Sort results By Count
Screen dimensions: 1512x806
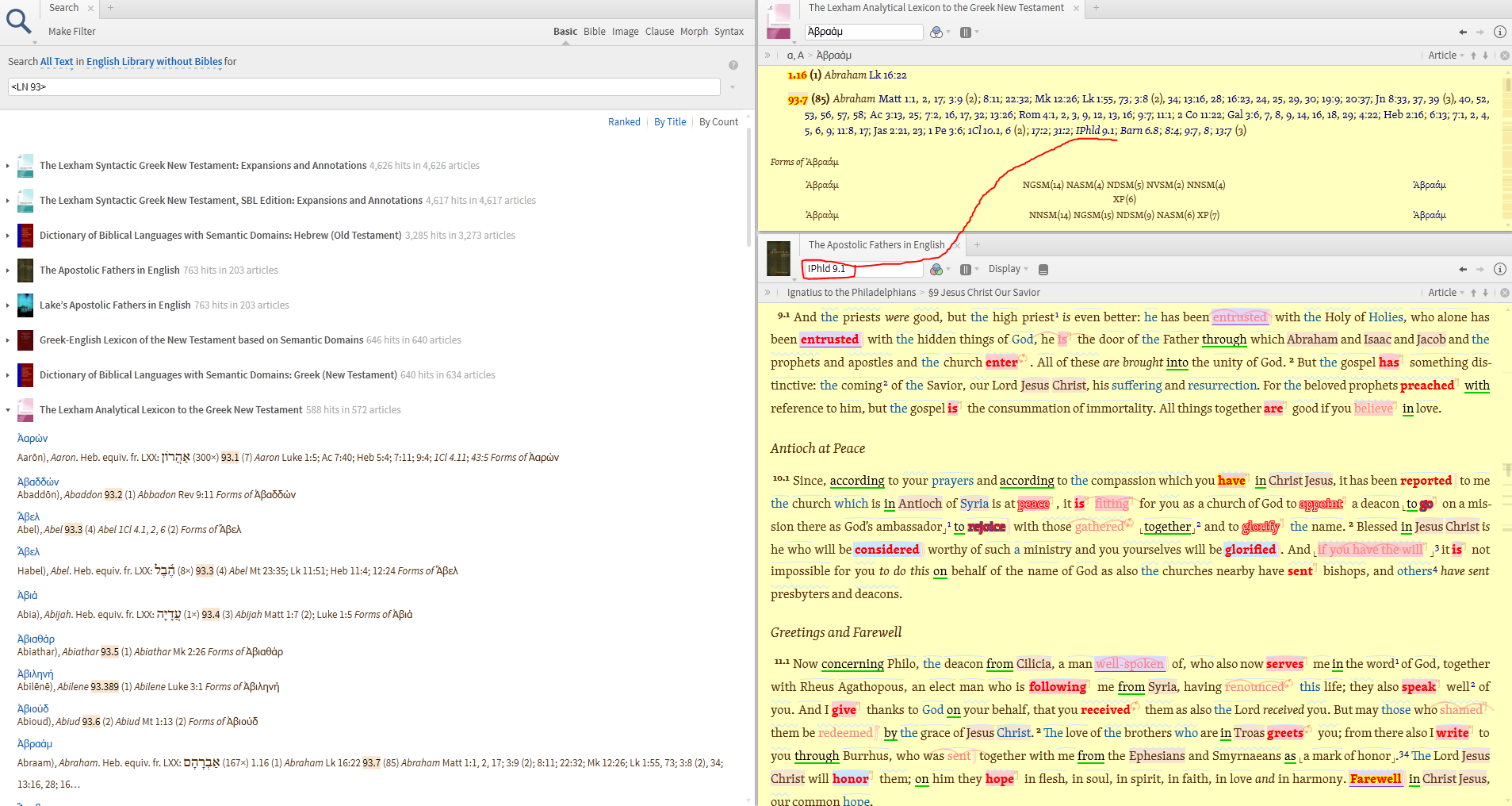(x=718, y=122)
